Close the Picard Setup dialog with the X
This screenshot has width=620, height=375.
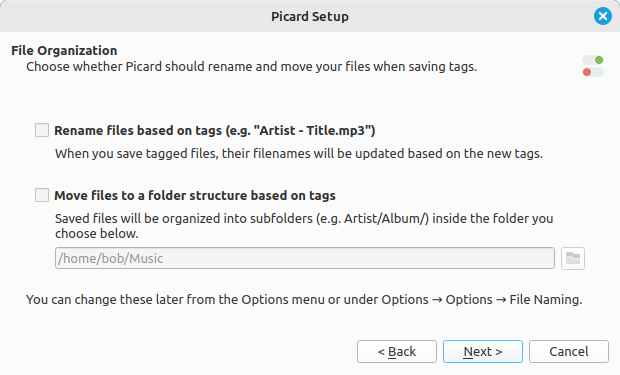pos(603,16)
